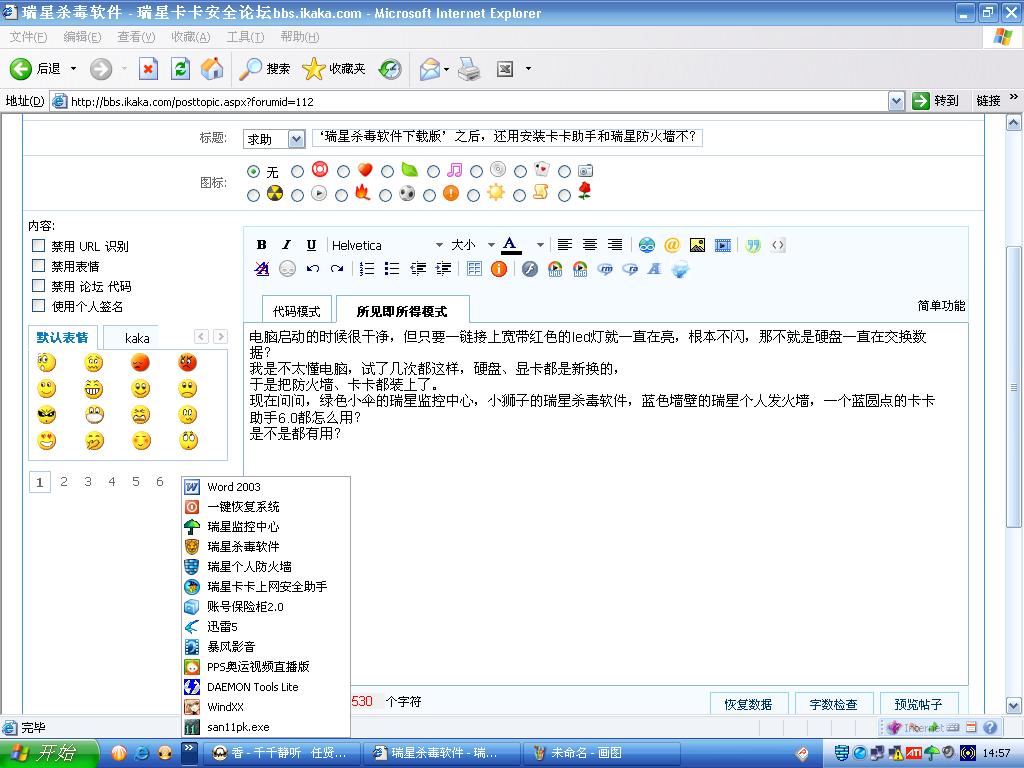Switch to 未命名 - 画图 taskbar window
1024x768 pixels.
[x=601, y=753]
